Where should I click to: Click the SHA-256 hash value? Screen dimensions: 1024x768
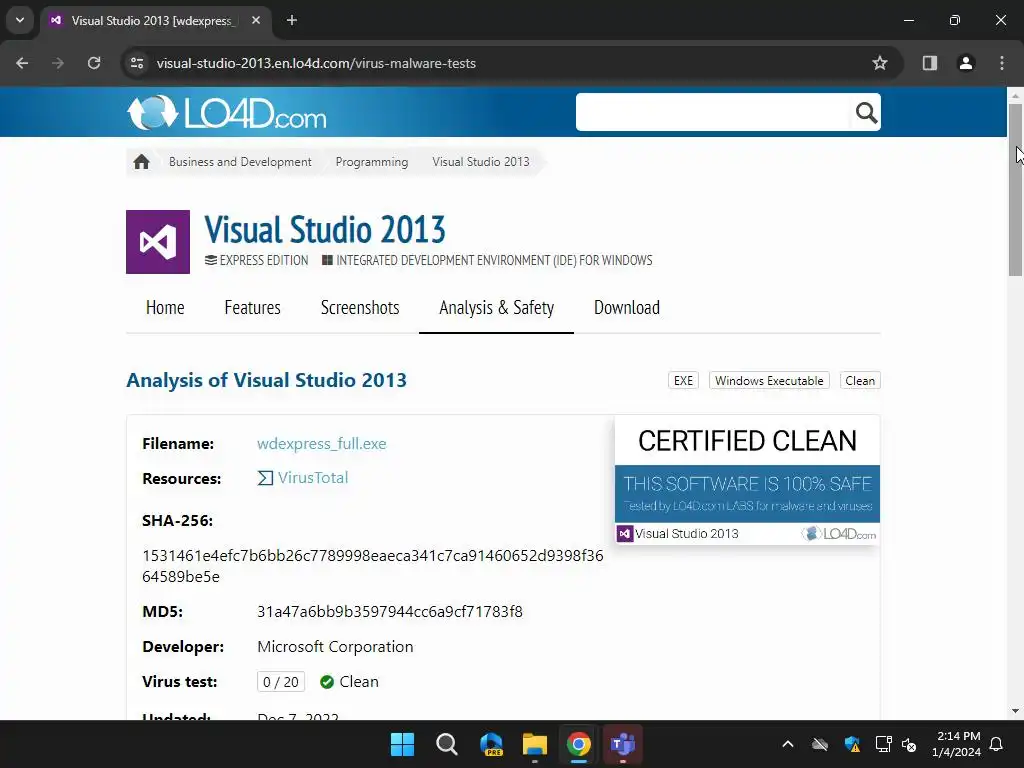373,566
